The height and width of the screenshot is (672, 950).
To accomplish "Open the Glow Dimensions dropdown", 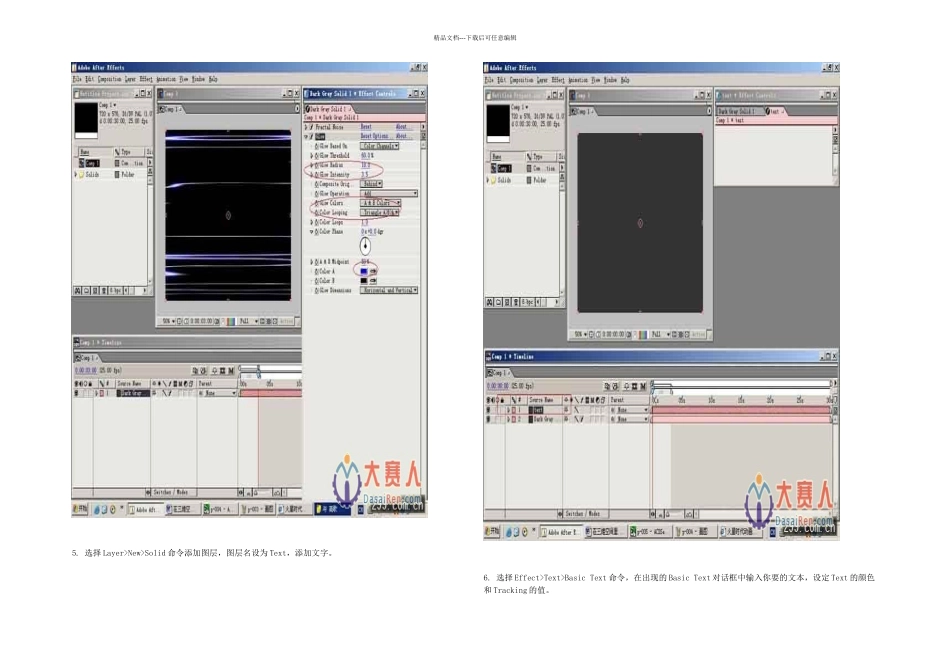I will click(389, 290).
